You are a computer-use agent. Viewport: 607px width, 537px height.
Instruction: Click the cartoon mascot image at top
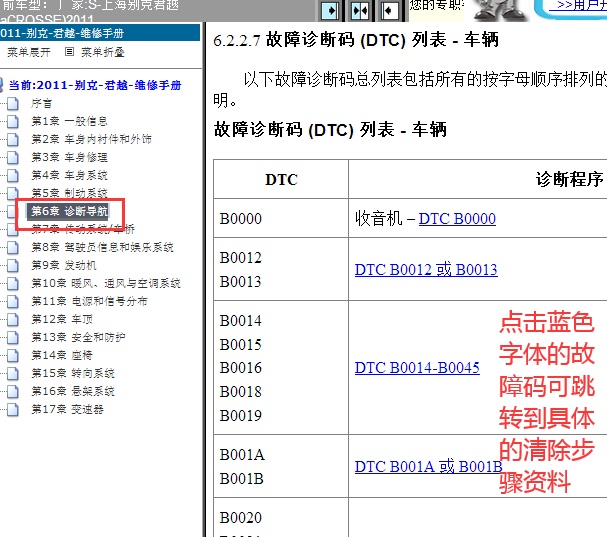499,10
